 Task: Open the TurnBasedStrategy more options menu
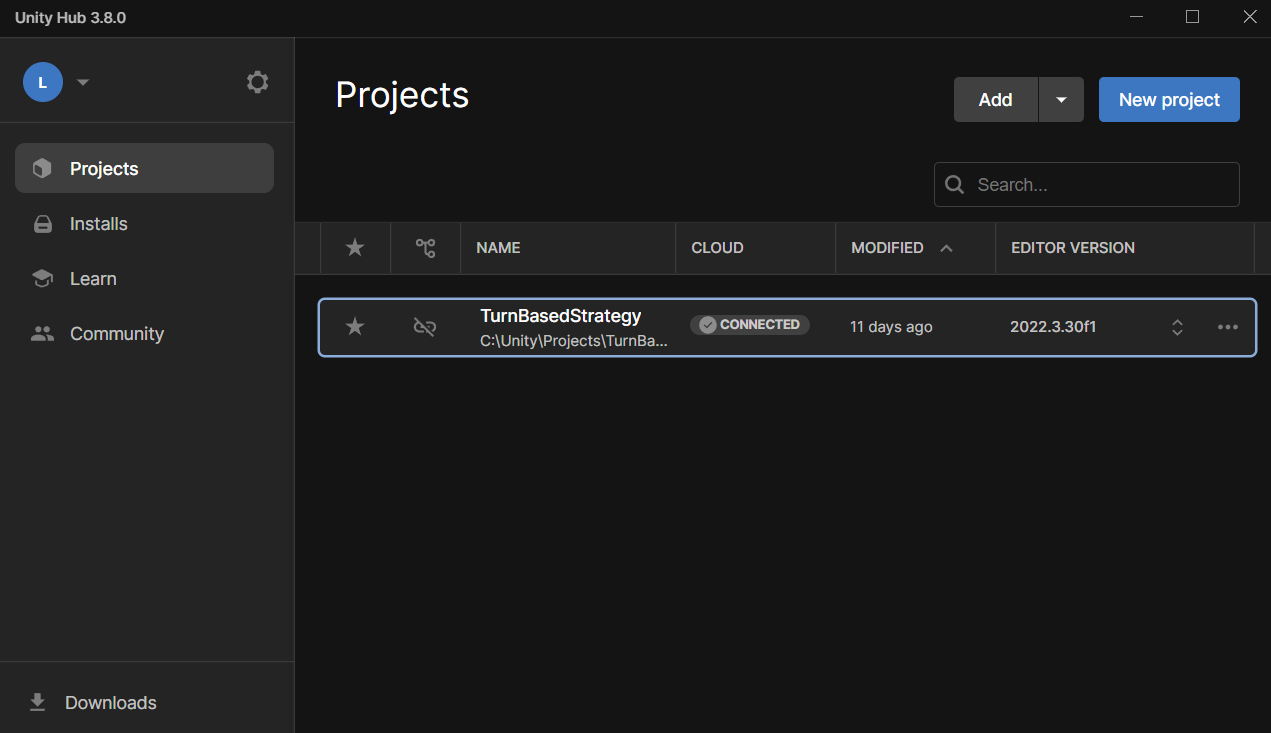tap(1228, 327)
